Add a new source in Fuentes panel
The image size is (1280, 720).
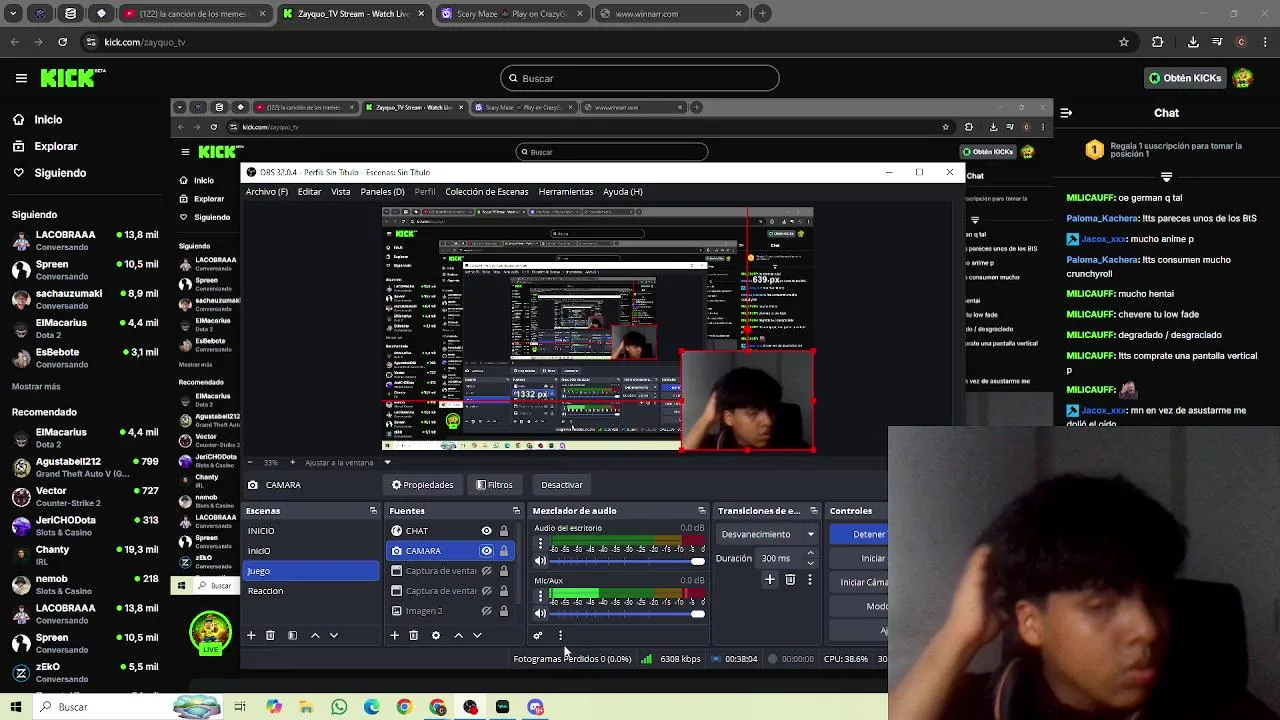click(x=394, y=635)
